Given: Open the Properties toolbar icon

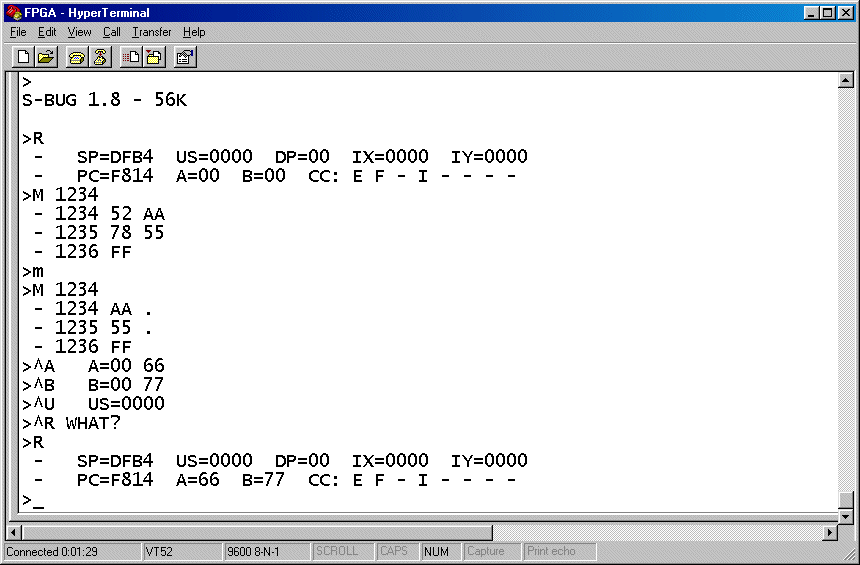Looking at the screenshot, I should (x=184, y=57).
